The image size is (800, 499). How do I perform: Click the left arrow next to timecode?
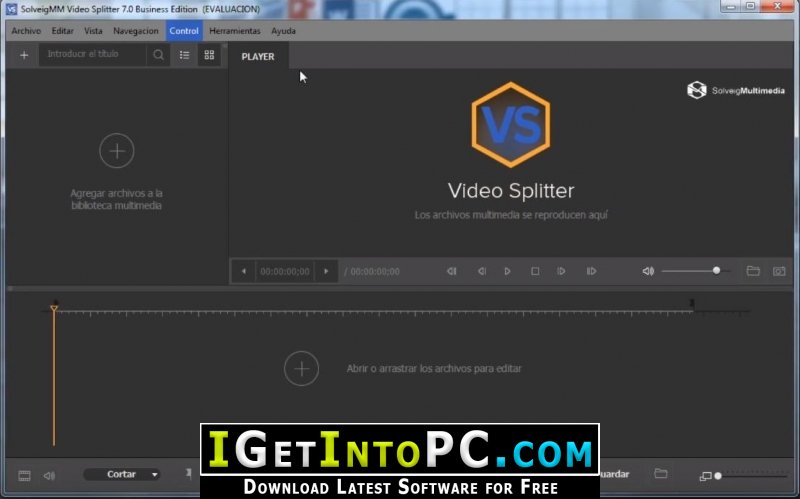click(x=244, y=271)
